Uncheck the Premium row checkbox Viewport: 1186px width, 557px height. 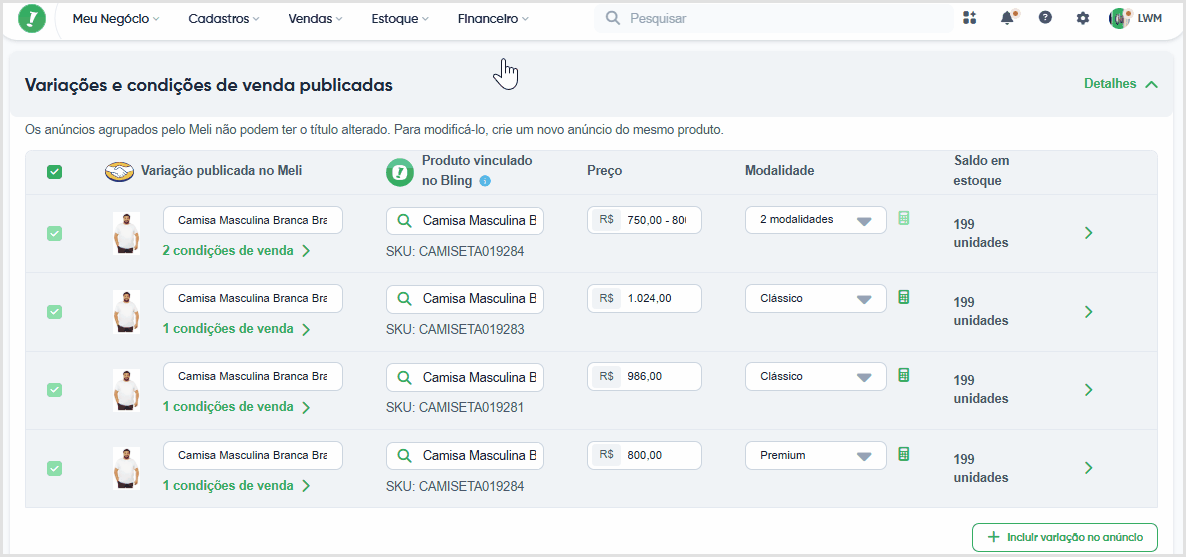54,469
